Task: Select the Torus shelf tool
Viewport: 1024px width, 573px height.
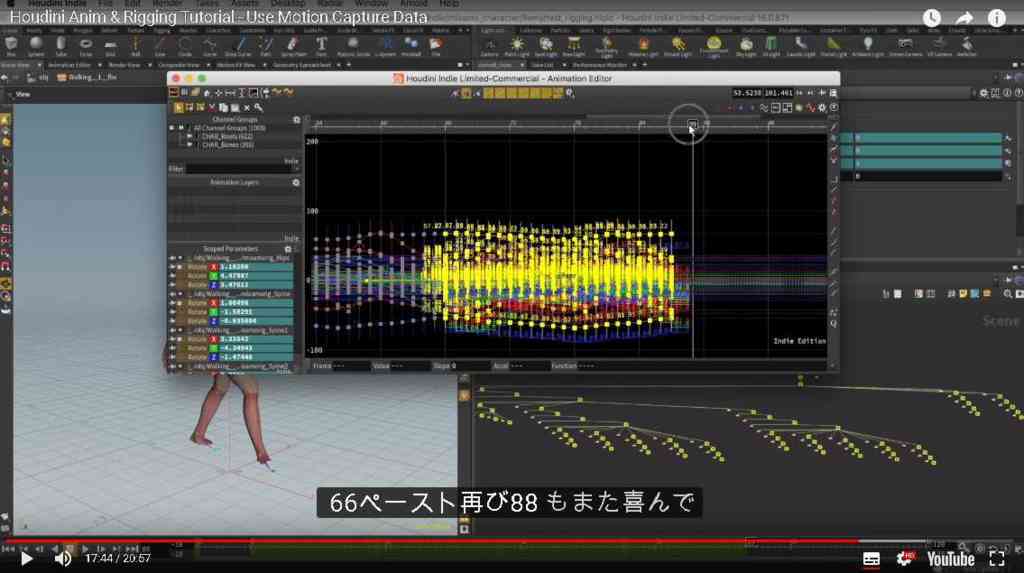Action: click(x=86, y=44)
